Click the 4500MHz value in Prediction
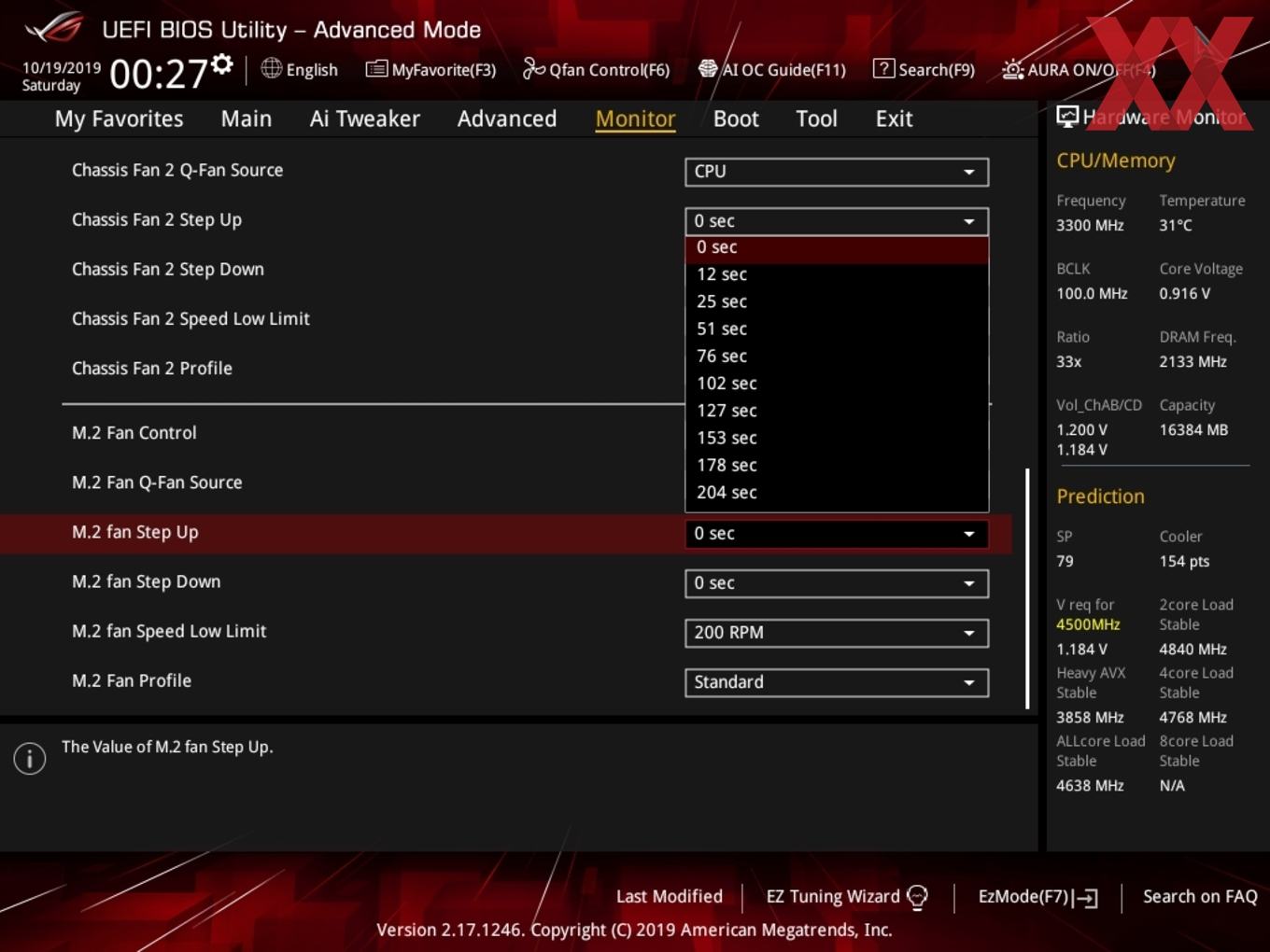The image size is (1270, 952). click(x=1088, y=624)
